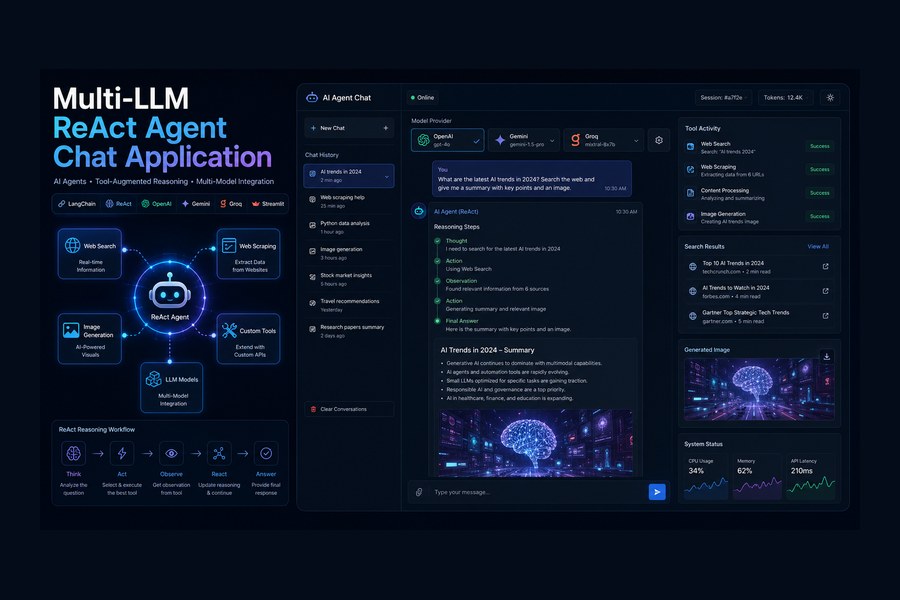Click the Memory 62% chart card
This screenshot has height=600, width=900.
[x=757, y=476]
